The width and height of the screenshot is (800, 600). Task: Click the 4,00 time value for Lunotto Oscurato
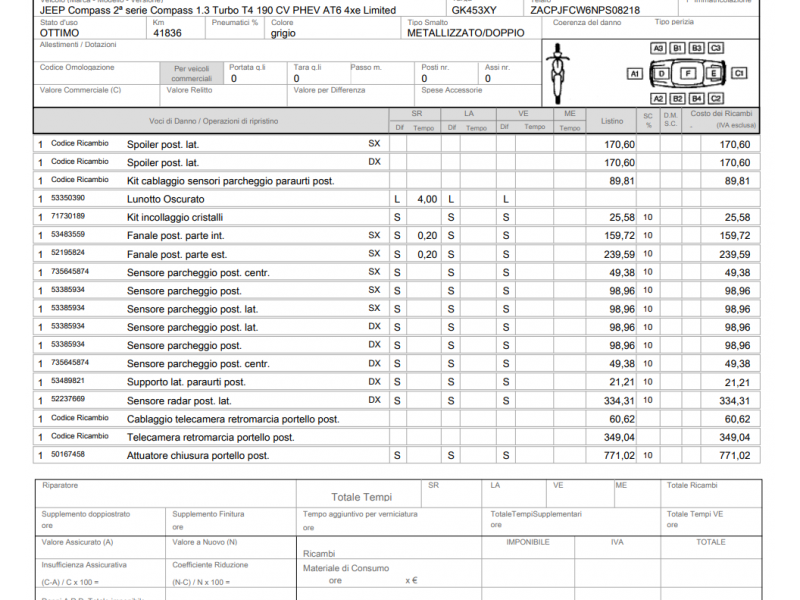tap(427, 199)
